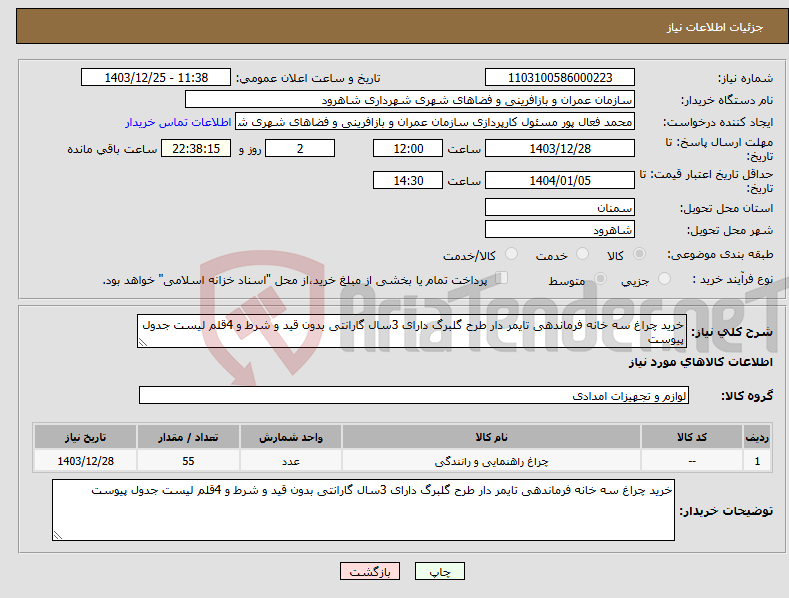Click the اطلاعات کالاهای مورد نیاز heading
This screenshot has width=789, height=598.
pos(700,362)
